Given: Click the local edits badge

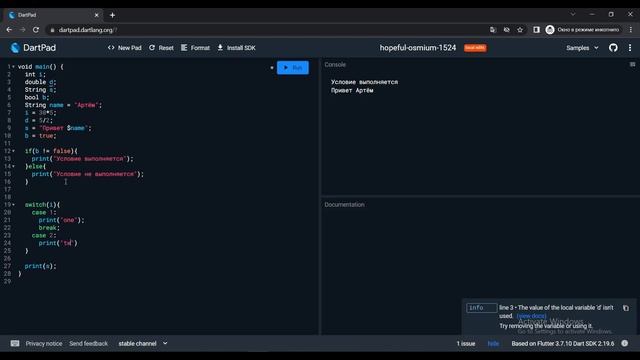Looking at the screenshot, I should [475, 48].
